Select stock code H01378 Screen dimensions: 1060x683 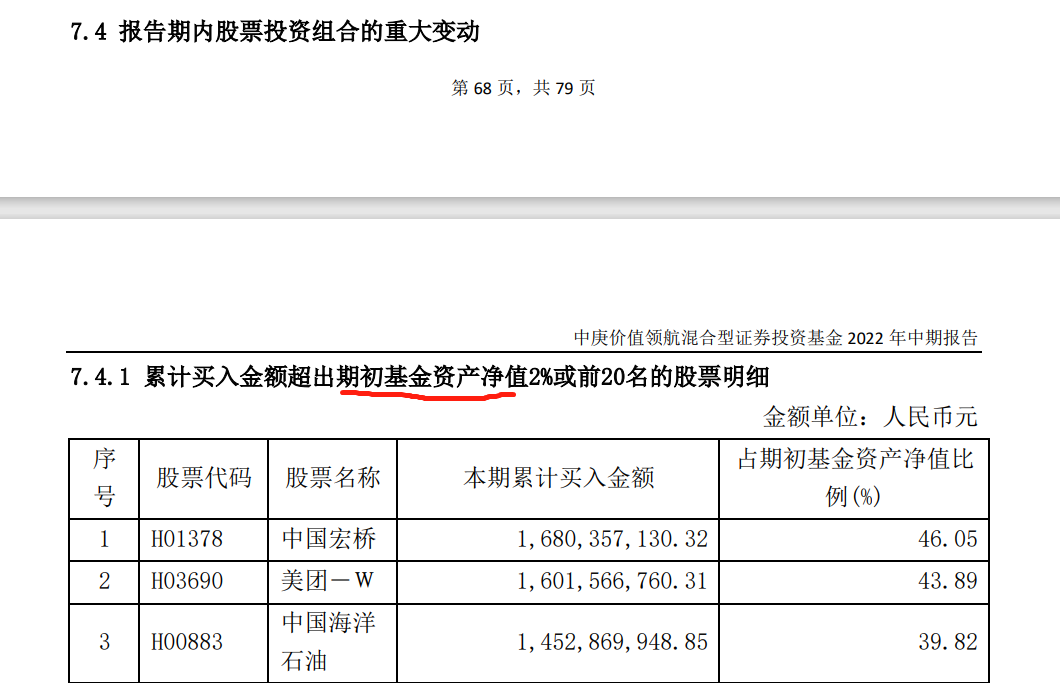[x=187, y=539]
